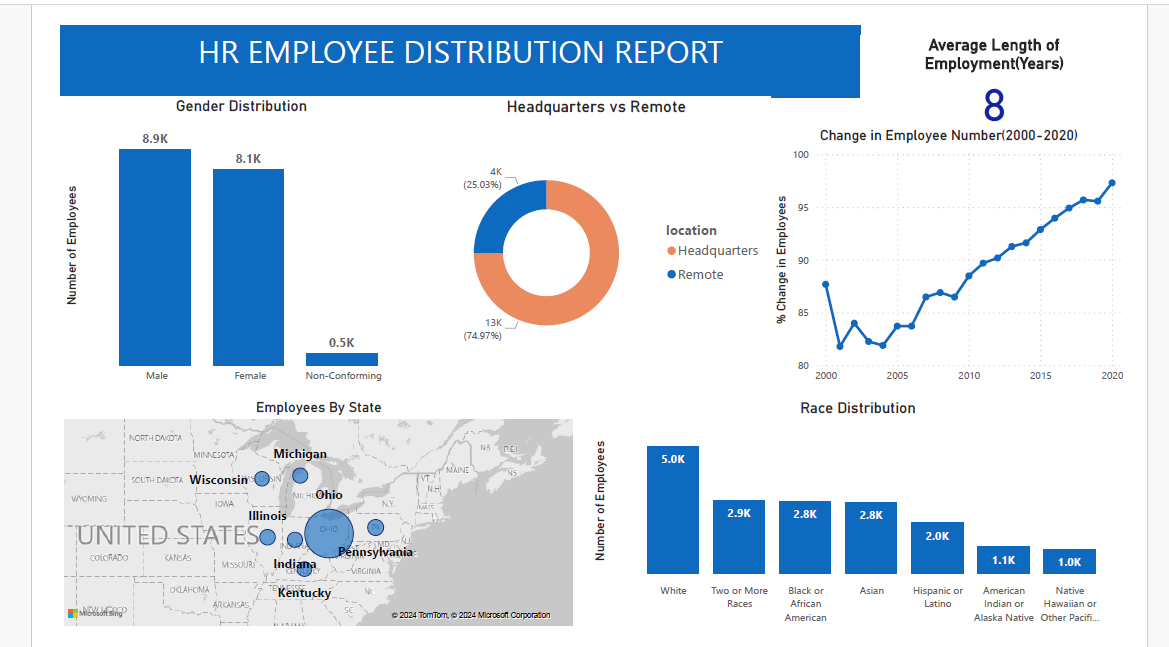This screenshot has width=1169, height=647.
Task: Select the White bar in Race Distribution
Action: pos(672,510)
